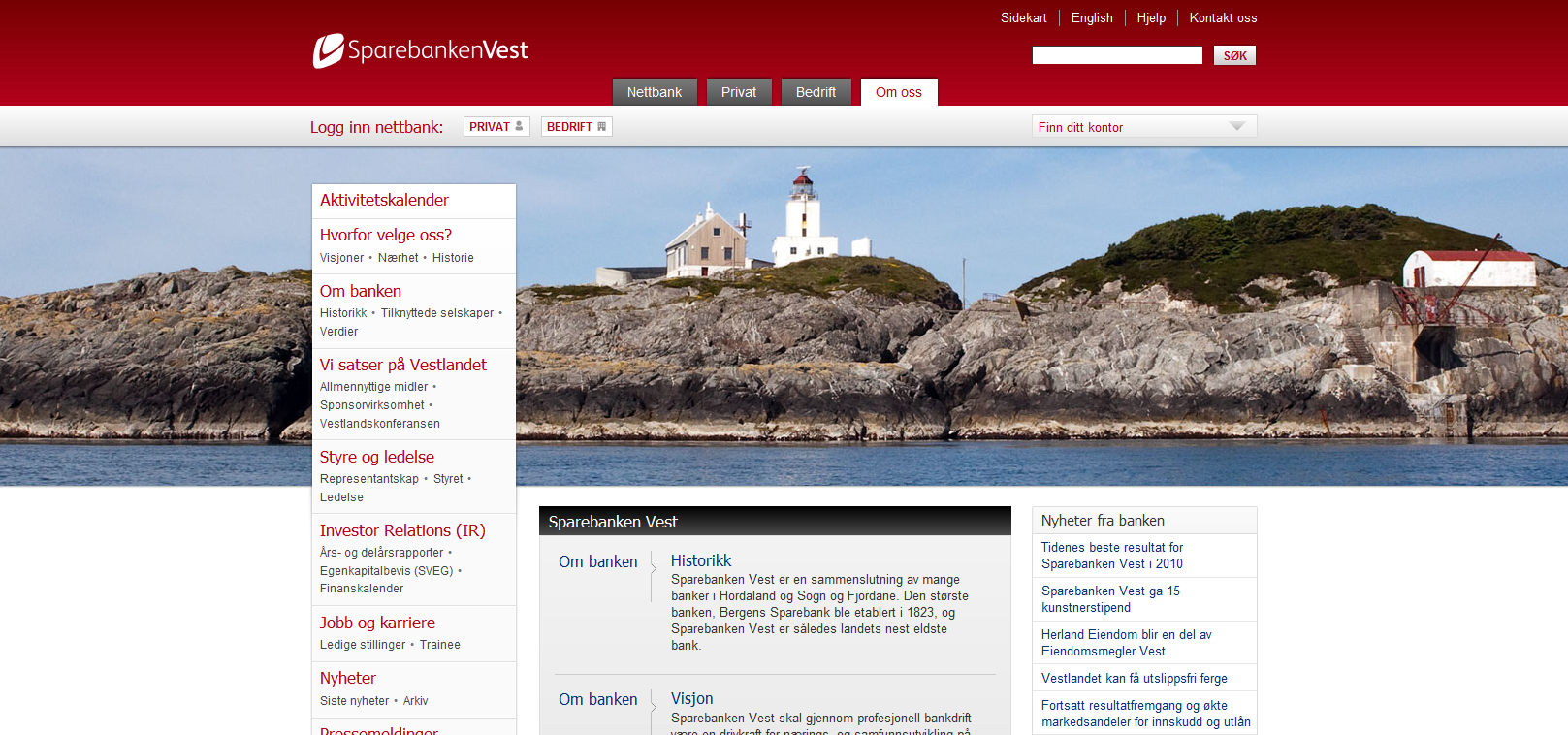
Task: Open Styre og ledelse section
Action: coord(377,457)
